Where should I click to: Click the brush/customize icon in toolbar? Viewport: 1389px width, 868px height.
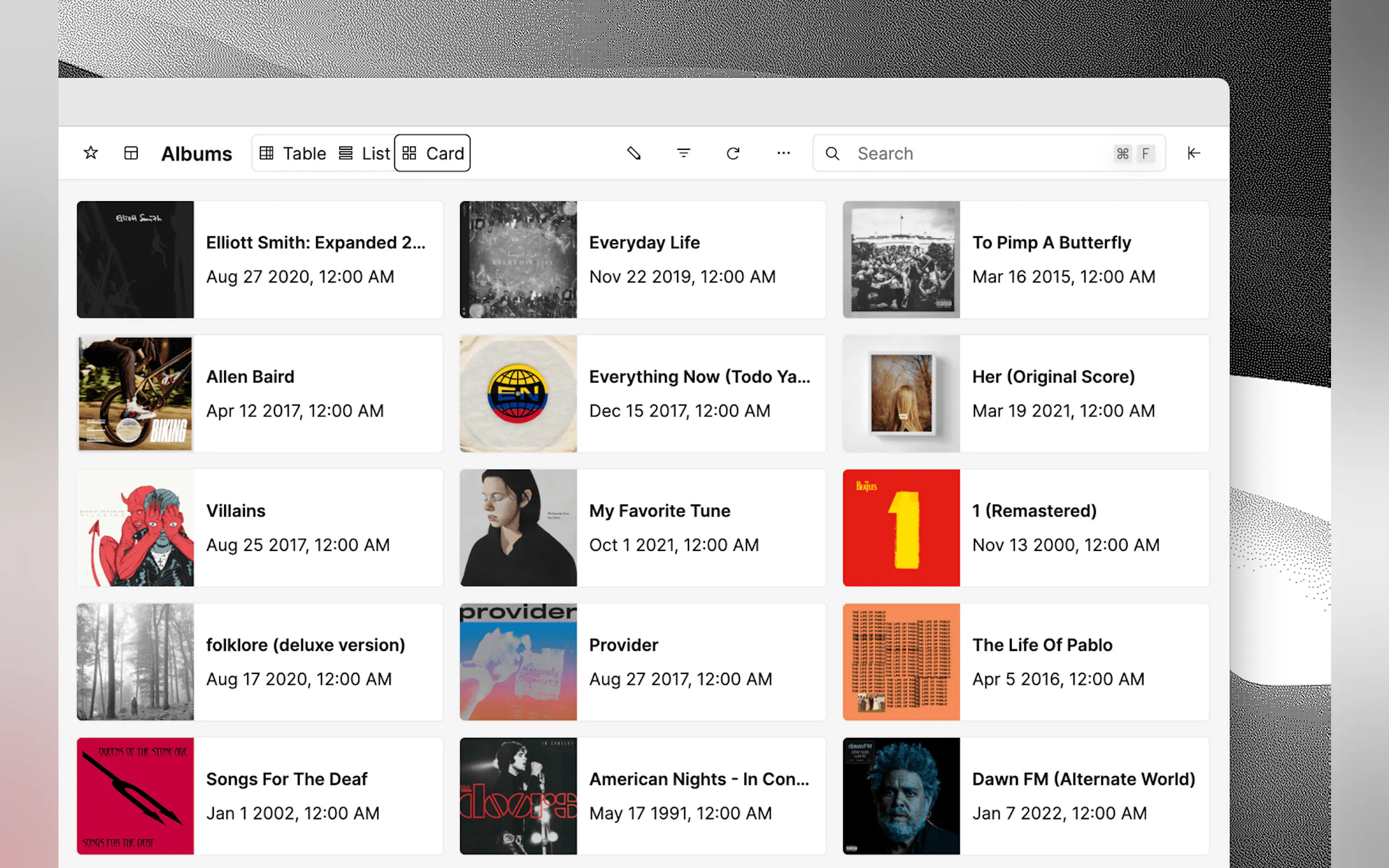634,153
